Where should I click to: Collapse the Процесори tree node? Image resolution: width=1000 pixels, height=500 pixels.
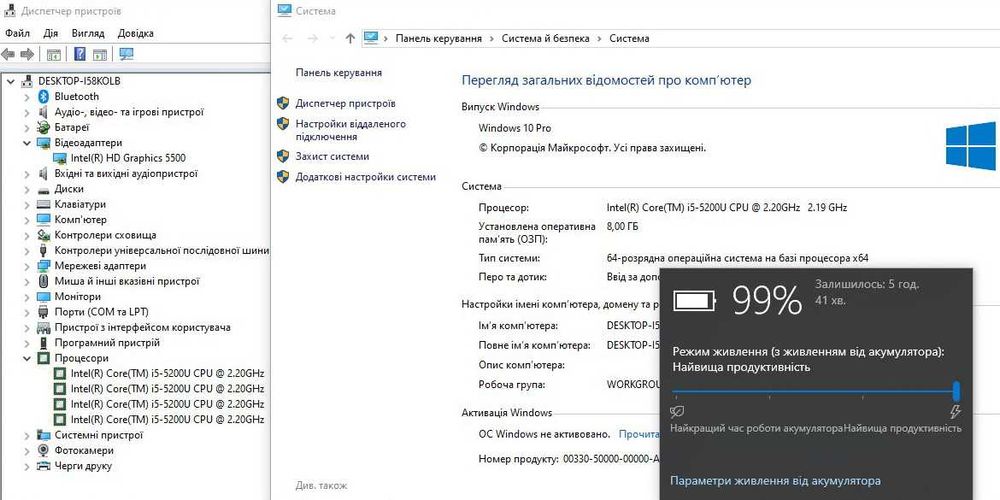[27, 358]
